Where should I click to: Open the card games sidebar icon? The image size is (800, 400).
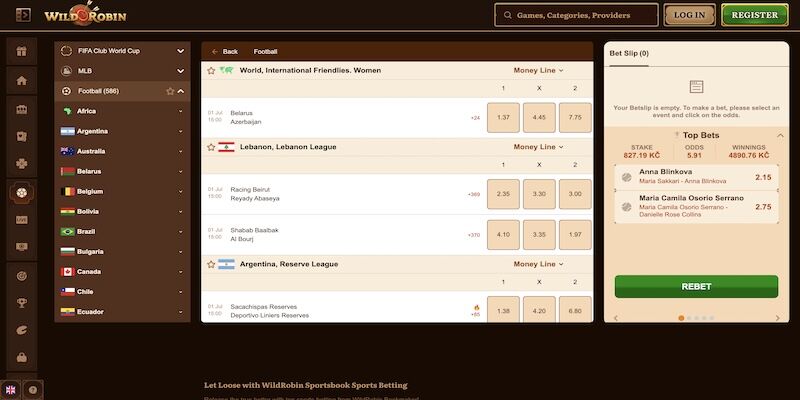pyautogui.click(x=21, y=137)
